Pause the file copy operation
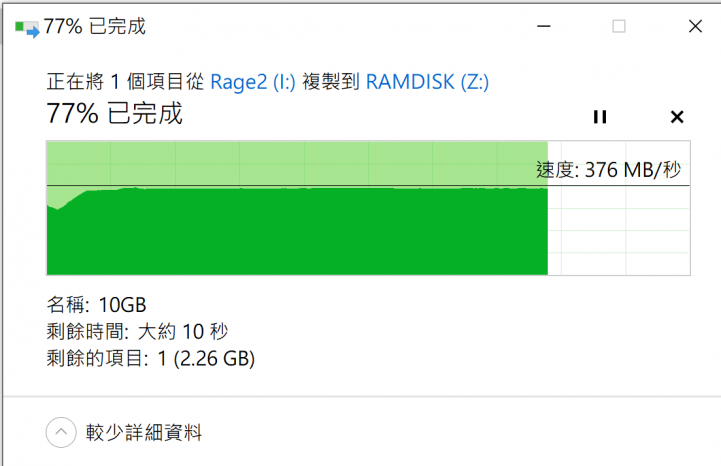This screenshot has width=721, height=466. point(600,117)
